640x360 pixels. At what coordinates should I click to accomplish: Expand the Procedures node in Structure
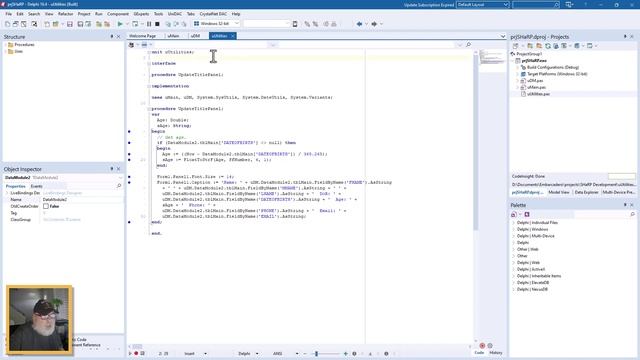point(5,45)
